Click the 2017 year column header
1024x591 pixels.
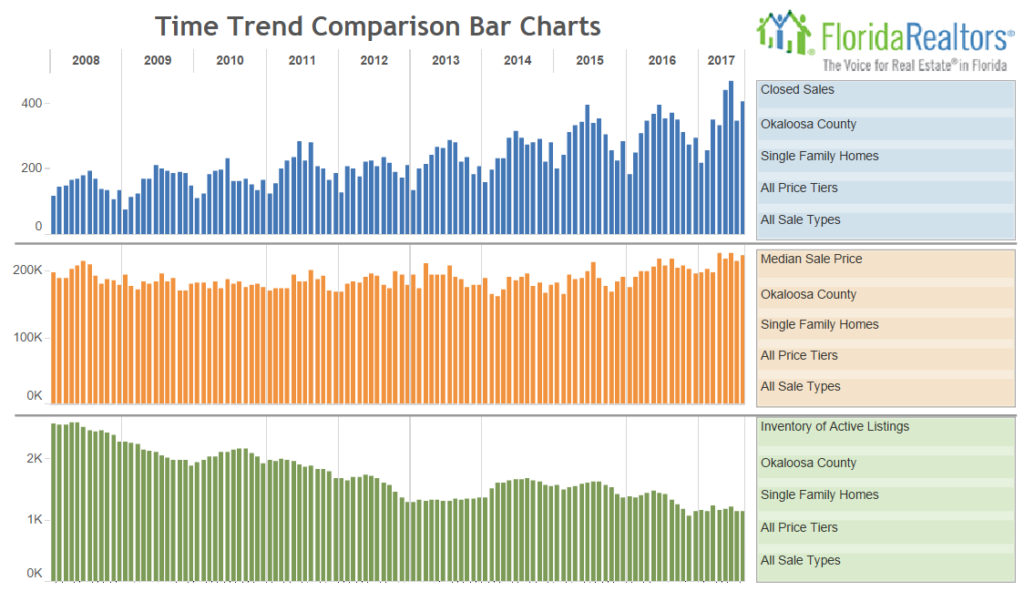click(721, 61)
